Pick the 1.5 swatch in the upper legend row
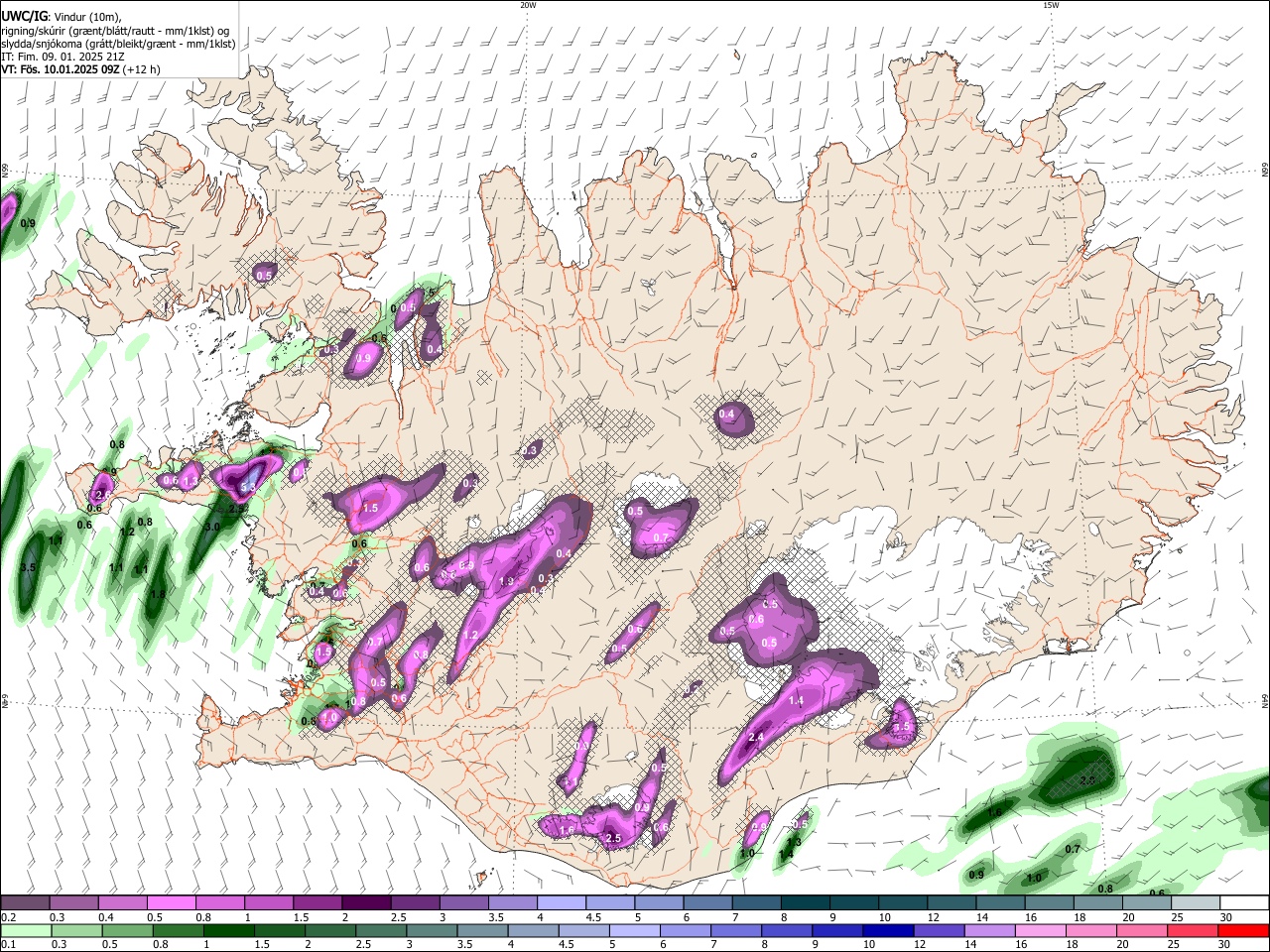Screen dimensions: 1270x952 click(x=317, y=903)
